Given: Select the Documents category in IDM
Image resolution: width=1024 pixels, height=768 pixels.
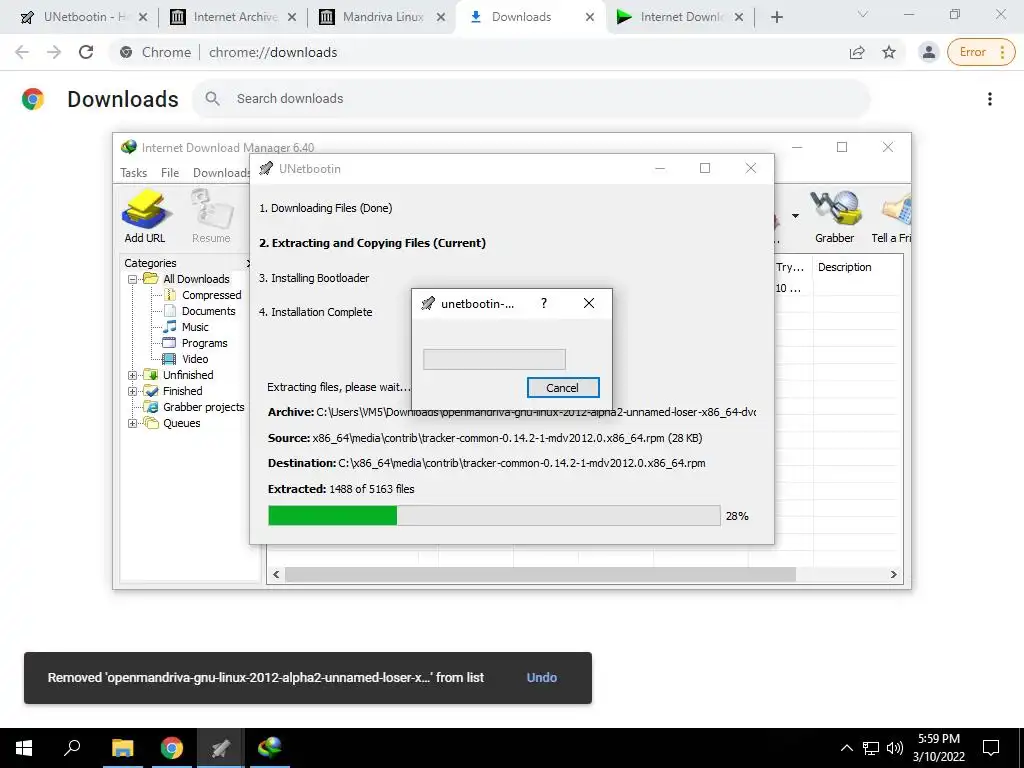Looking at the screenshot, I should [x=208, y=311].
